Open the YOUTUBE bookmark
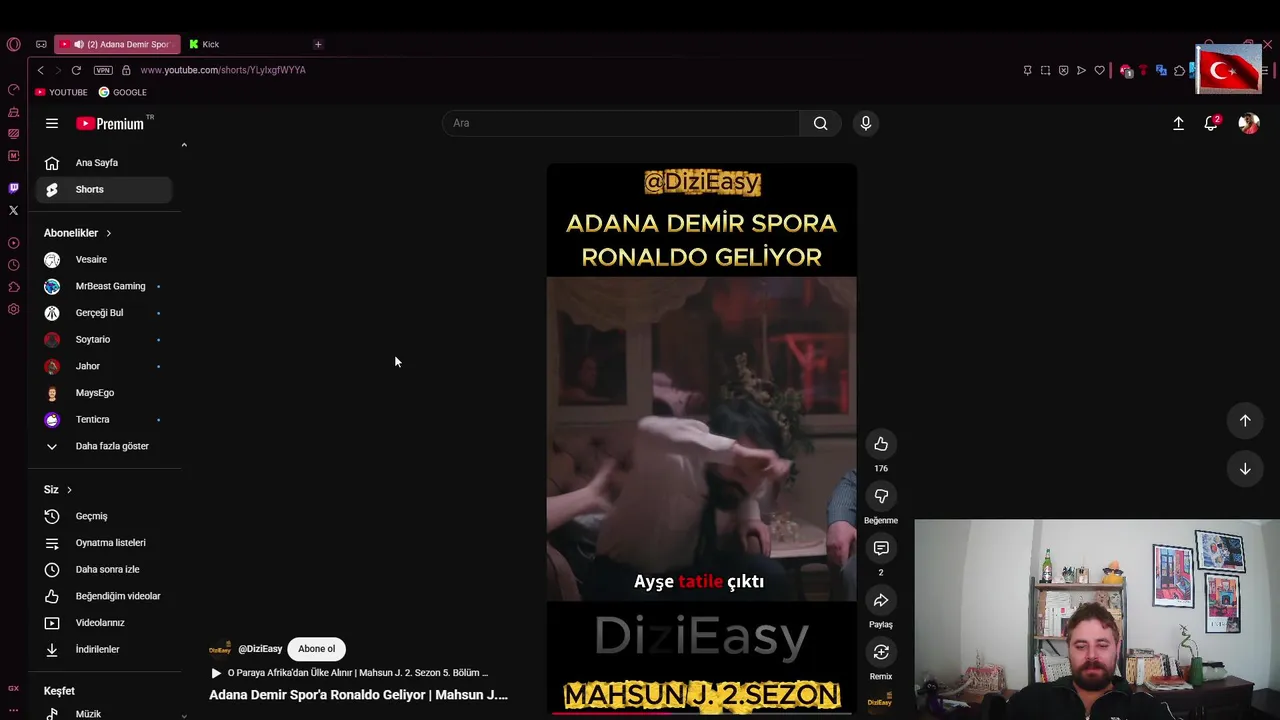The height and width of the screenshot is (720, 1280). [61, 92]
